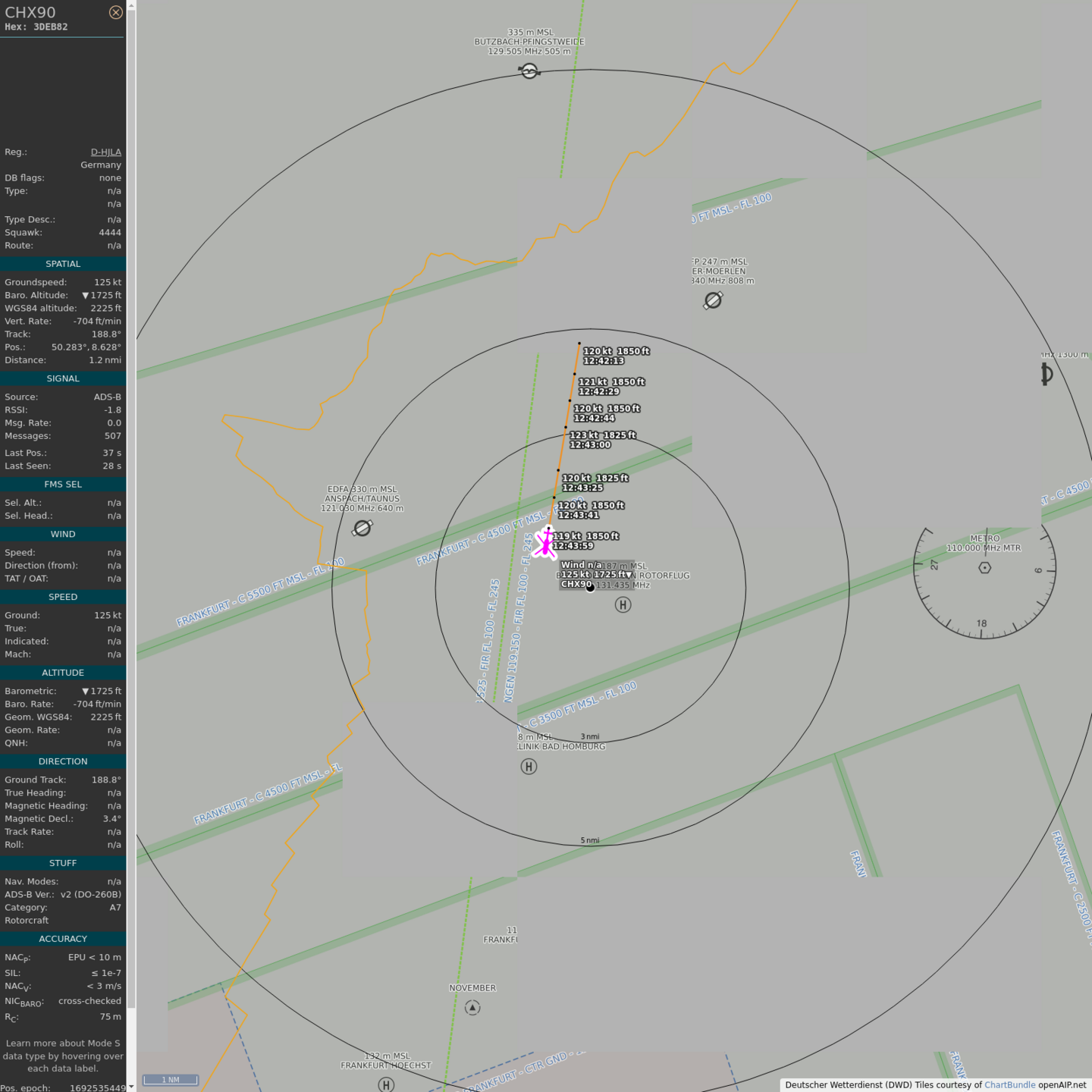Click the sidebar scrollbar down arrow

[x=131, y=1086]
